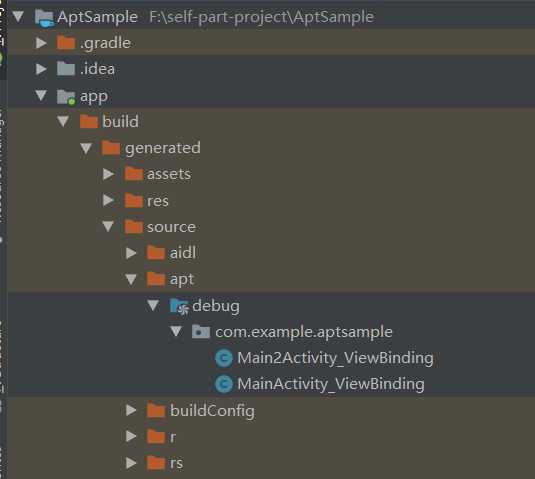Expand the .gradle folder arrow
This screenshot has width=535, height=479.
[41, 43]
